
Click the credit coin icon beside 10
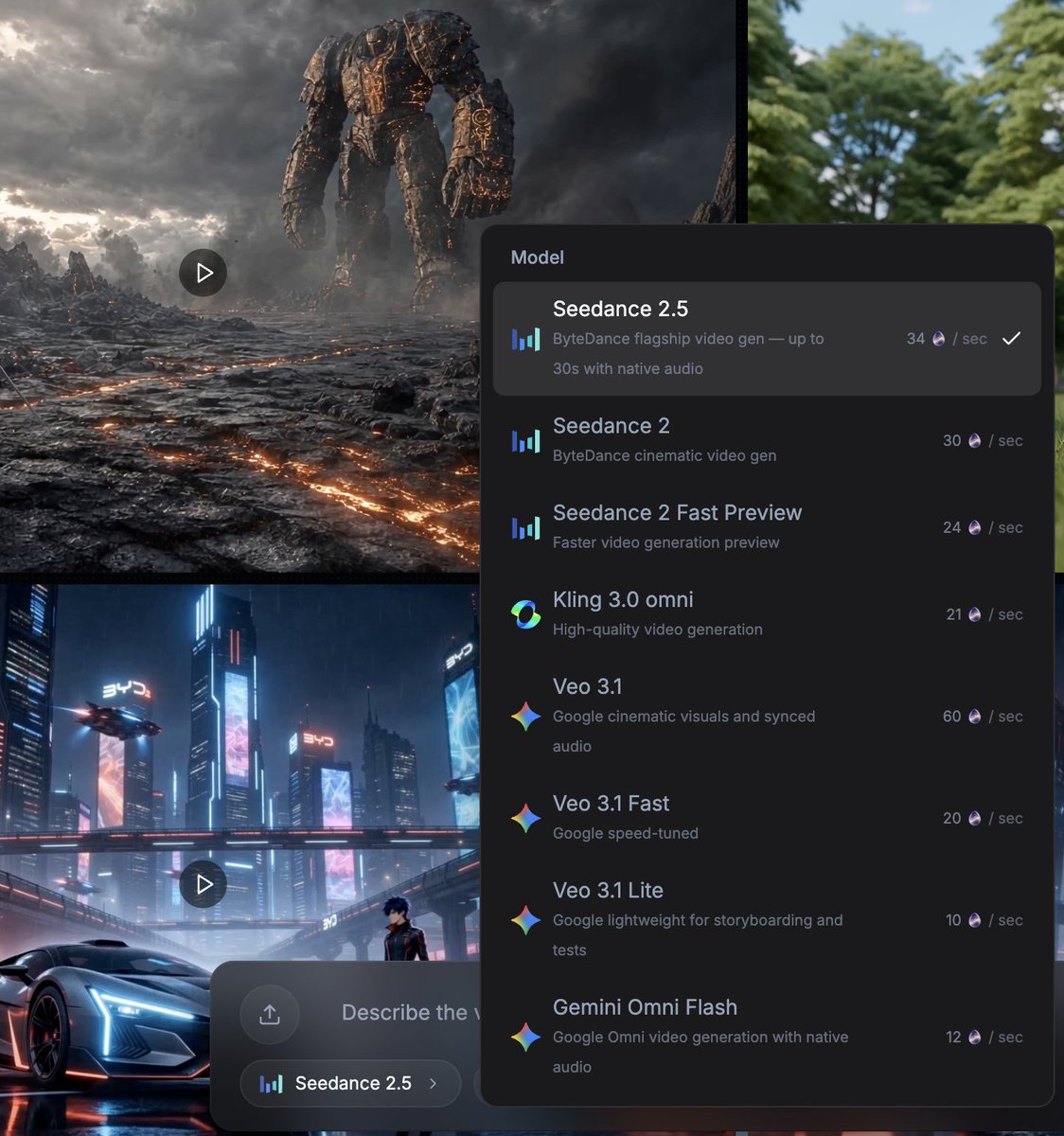coord(975,920)
